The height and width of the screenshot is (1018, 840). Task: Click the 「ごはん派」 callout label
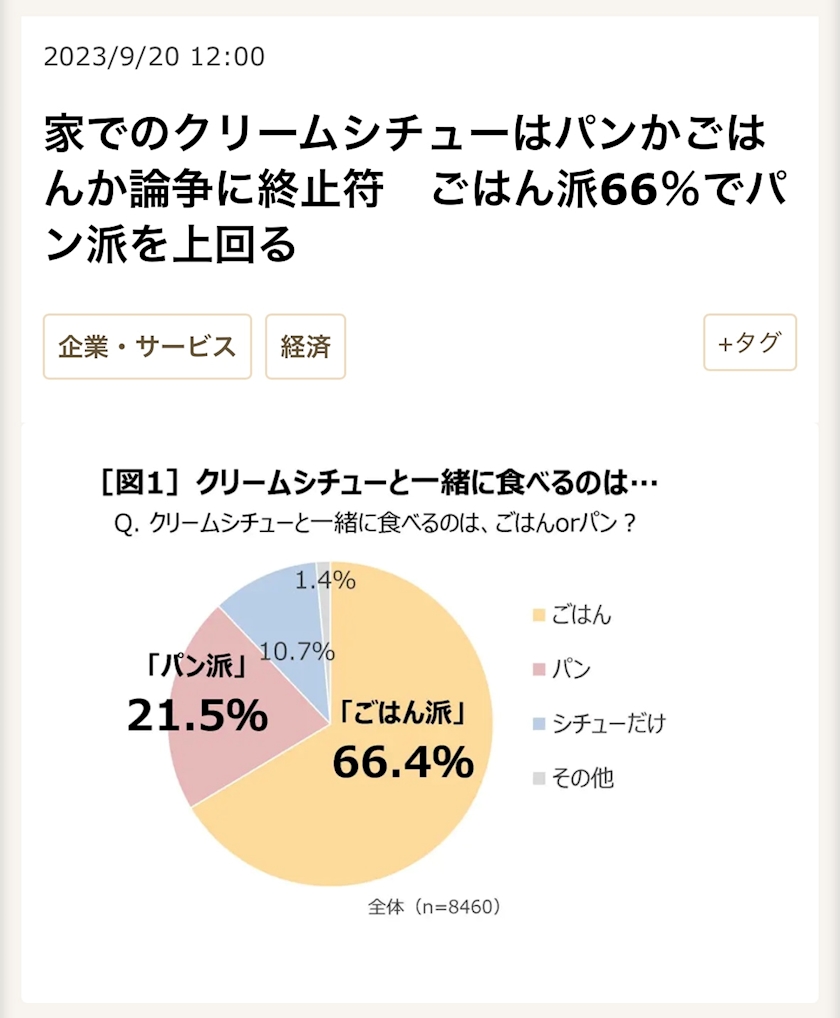click(x=404, y=714)
